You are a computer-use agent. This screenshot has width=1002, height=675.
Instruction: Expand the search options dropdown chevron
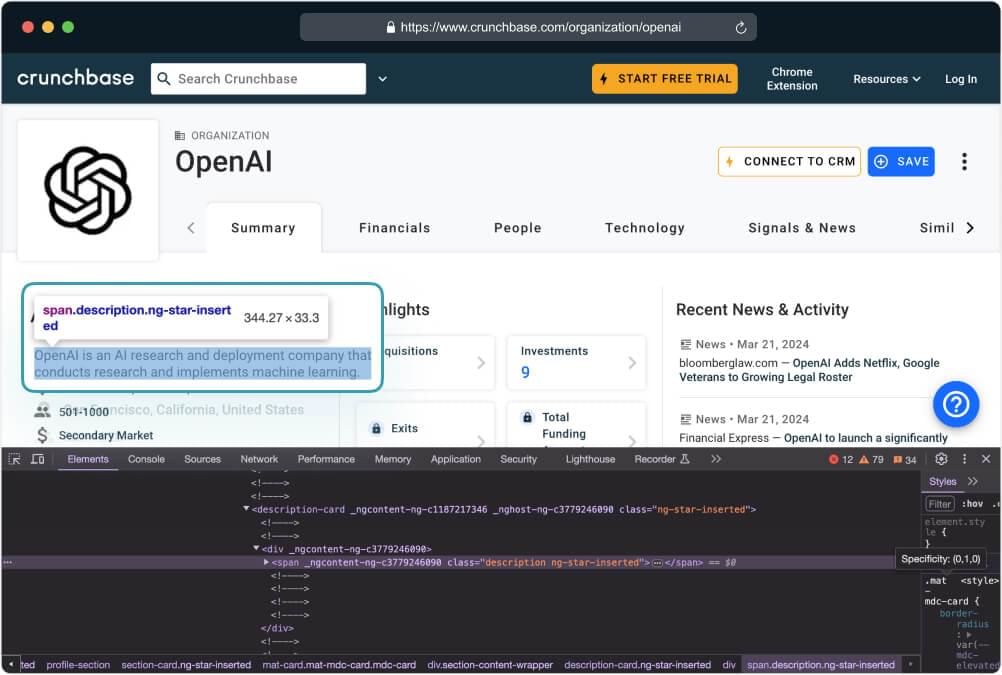coord(382,79)
